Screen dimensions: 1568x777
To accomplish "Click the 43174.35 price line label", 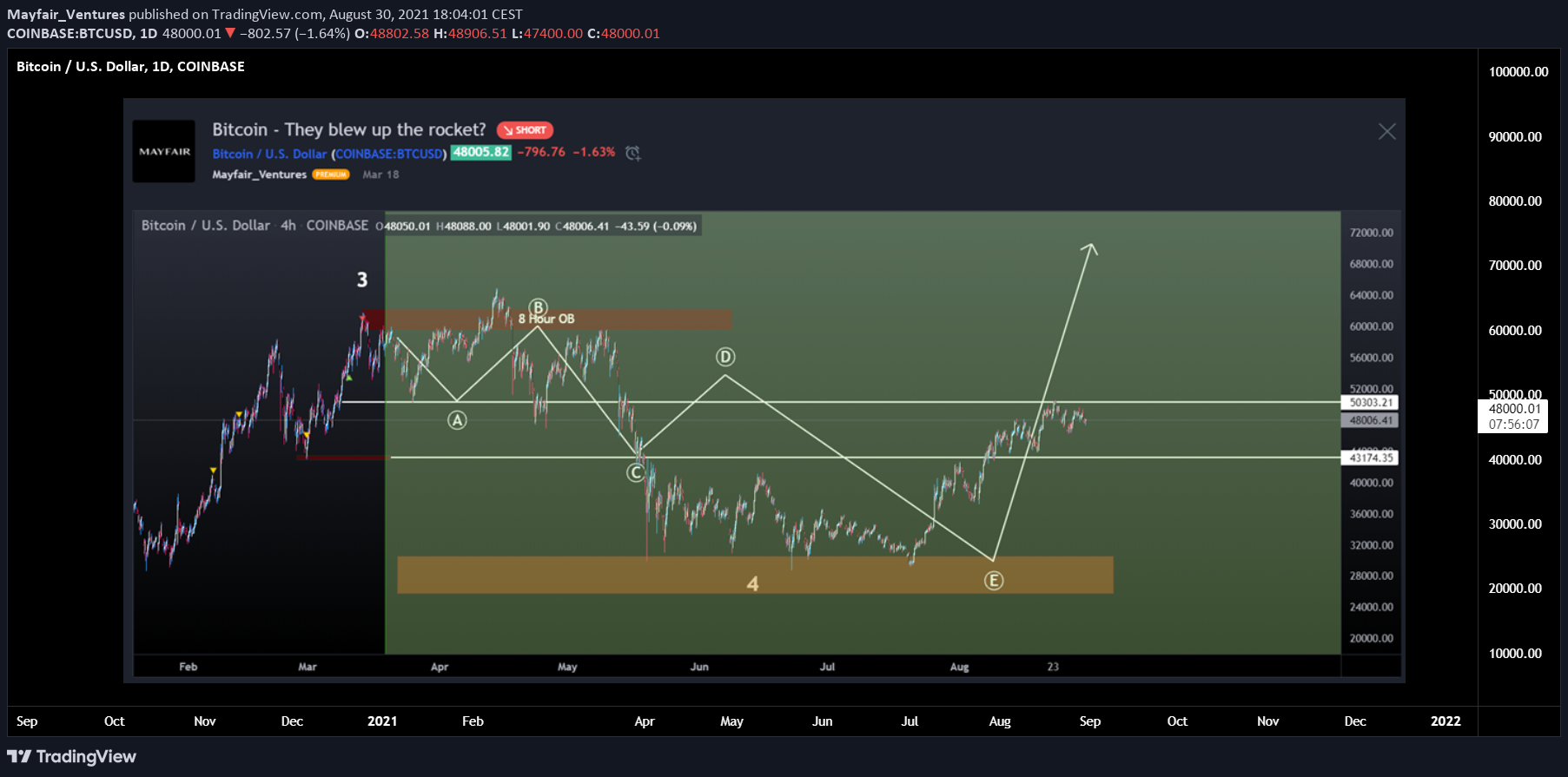I will pos(1370,458).
